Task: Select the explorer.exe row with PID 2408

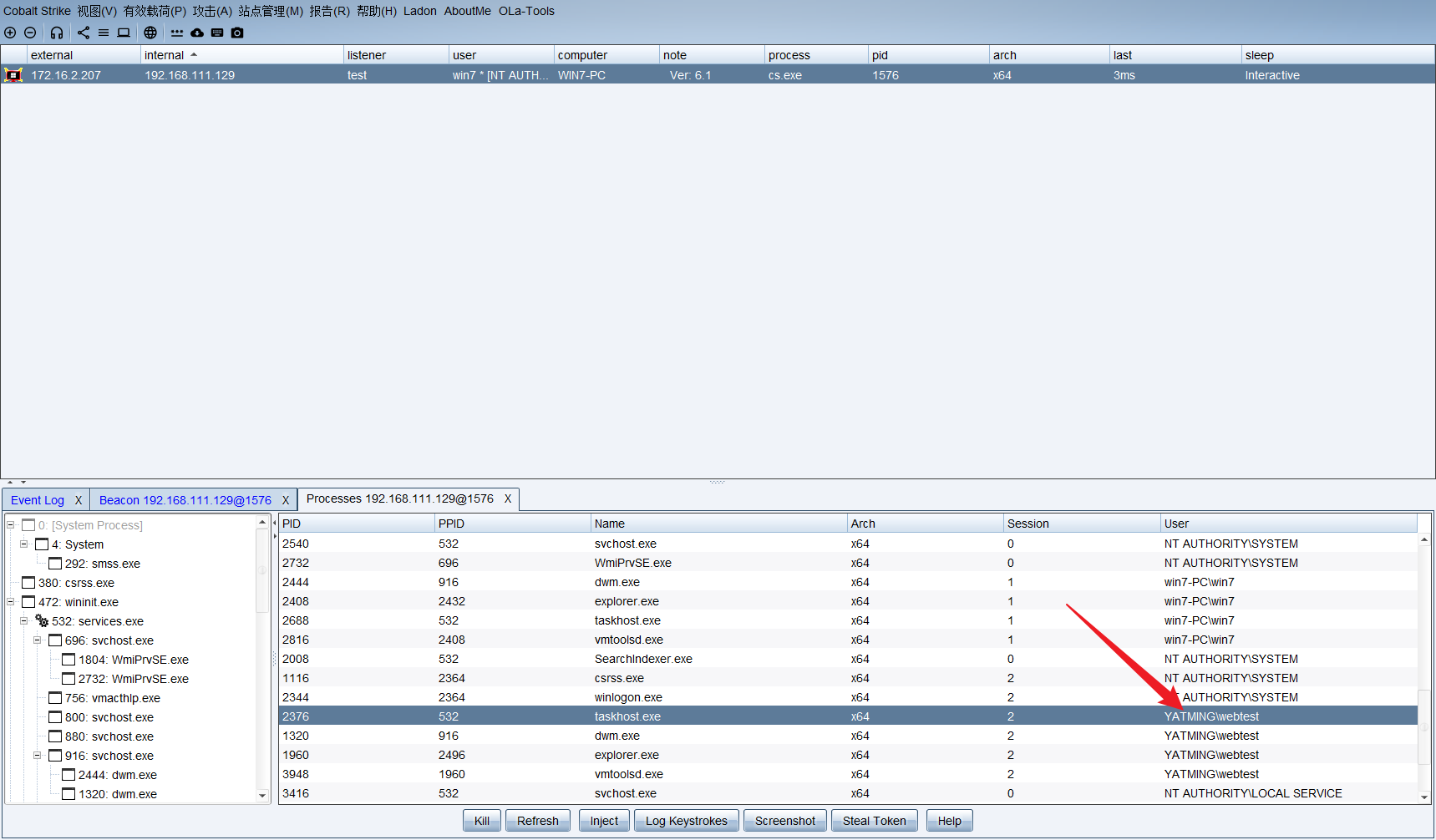Action: pos(848,601)
